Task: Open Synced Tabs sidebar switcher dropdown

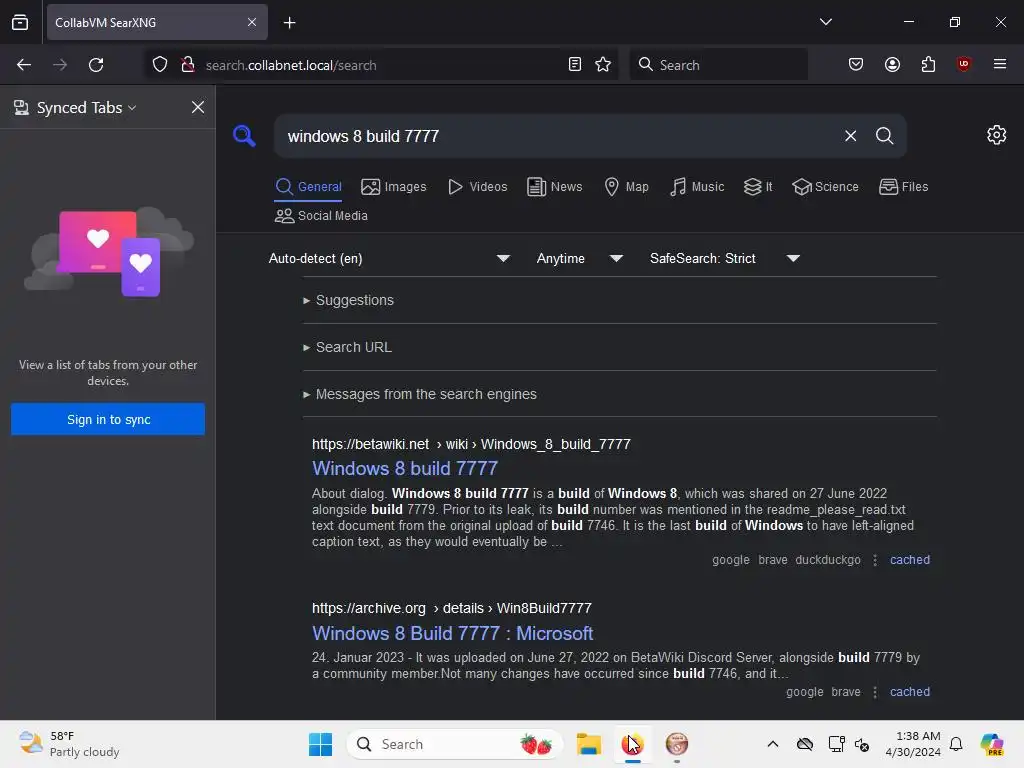Action: click(x=75, y=108)
